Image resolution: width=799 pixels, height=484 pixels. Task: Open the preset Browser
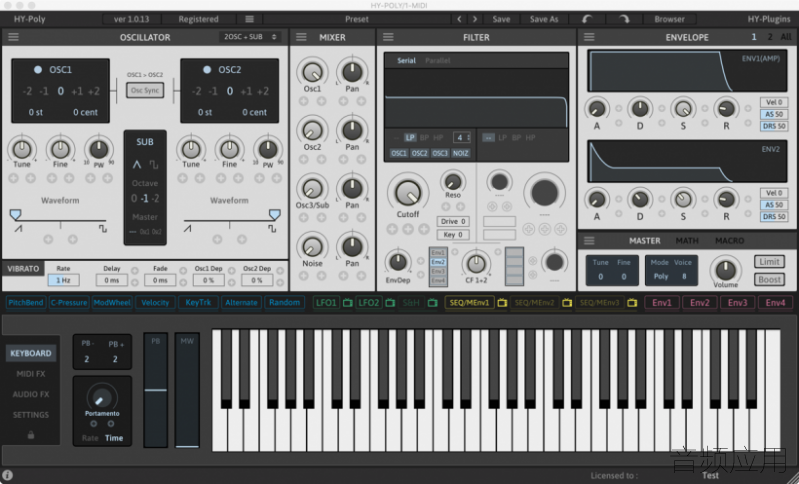click(x=669, y=19)
